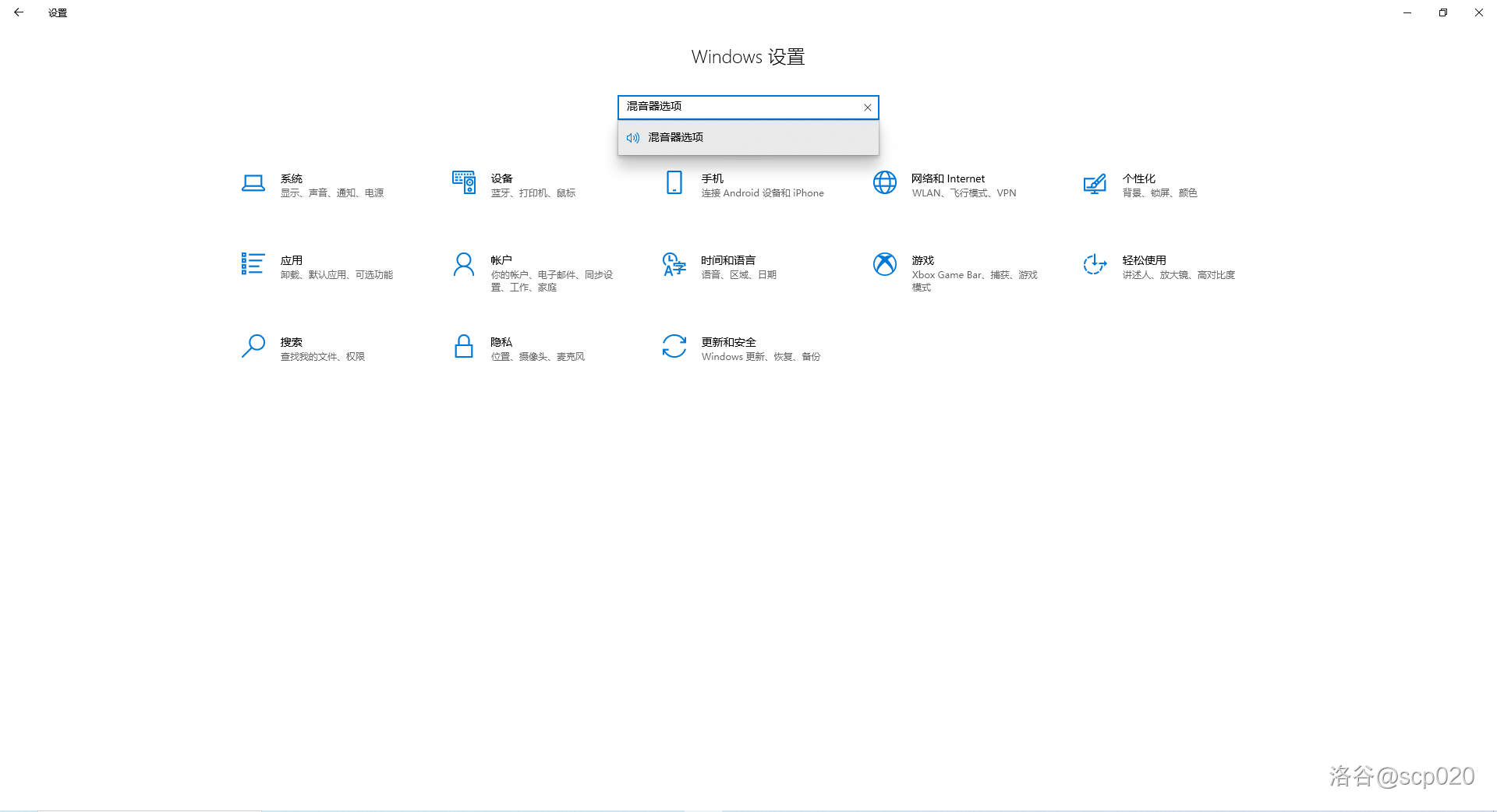Go back with the back arrow

pos(19,12)
